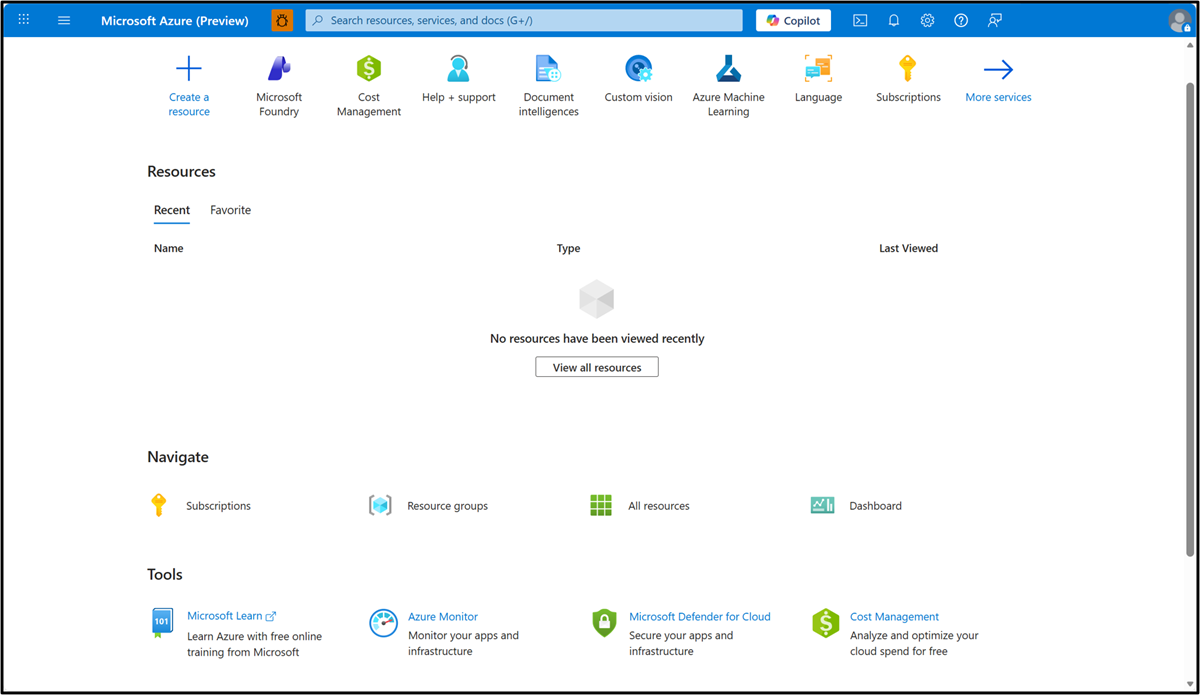Open the feedback icon in header
The image size is (1200, 695).
point(995,20)
